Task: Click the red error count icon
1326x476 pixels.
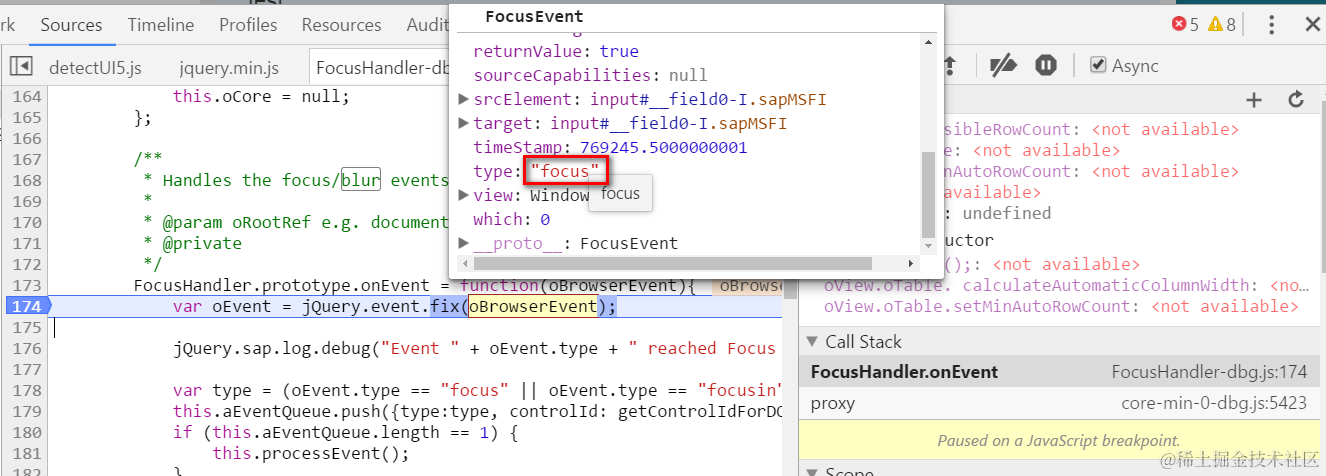Action: pos(1178,24)
